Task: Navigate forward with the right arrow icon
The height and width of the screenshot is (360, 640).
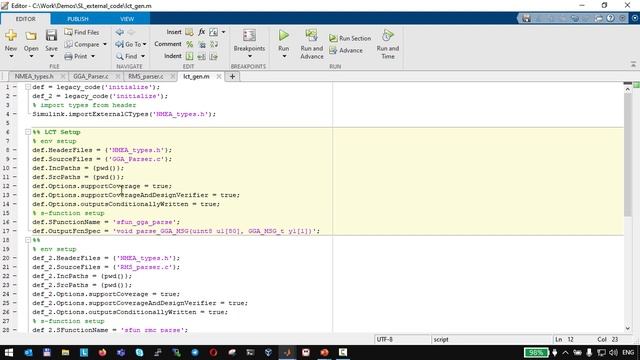Action: point(131,32)
